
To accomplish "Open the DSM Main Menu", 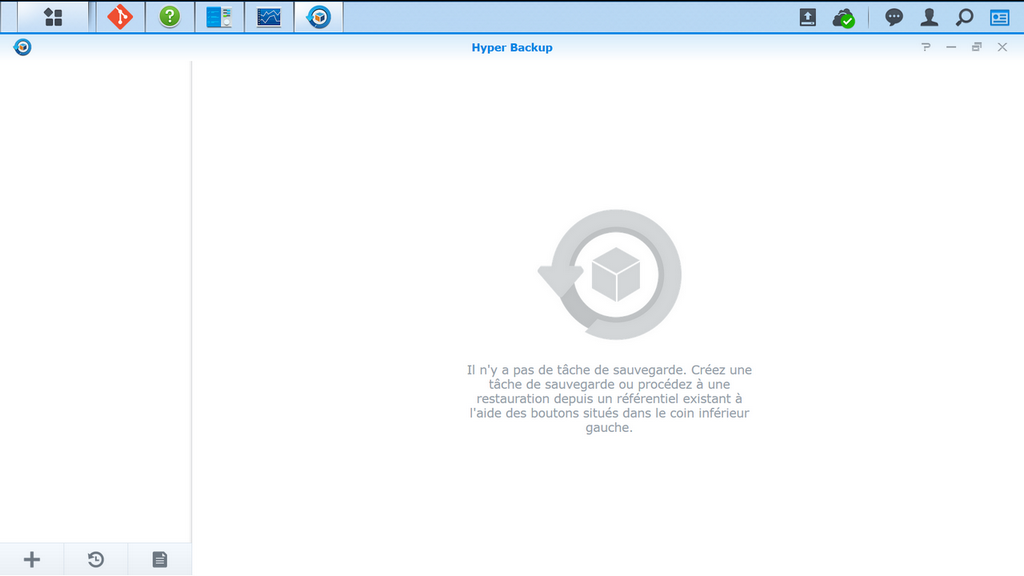I will click(53, 17).
